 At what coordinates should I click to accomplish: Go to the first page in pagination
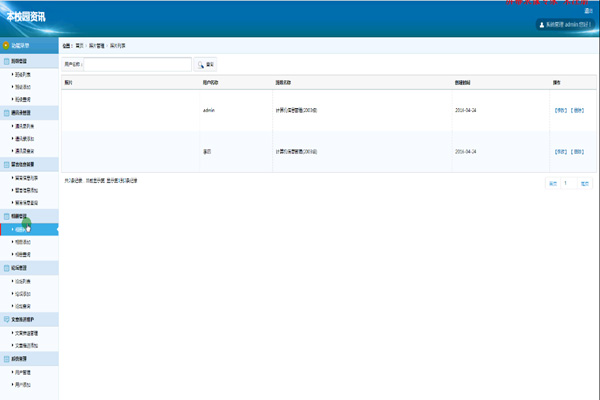[552, 183]
